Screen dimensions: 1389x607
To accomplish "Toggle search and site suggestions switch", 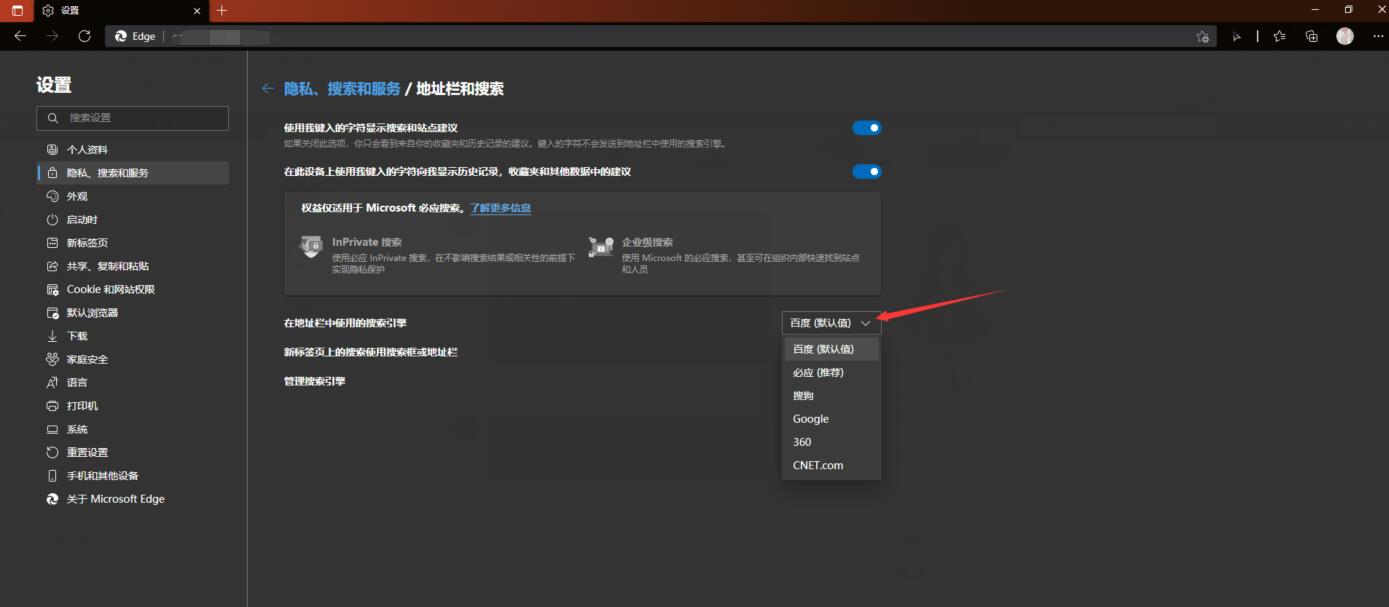I will 867,128.
